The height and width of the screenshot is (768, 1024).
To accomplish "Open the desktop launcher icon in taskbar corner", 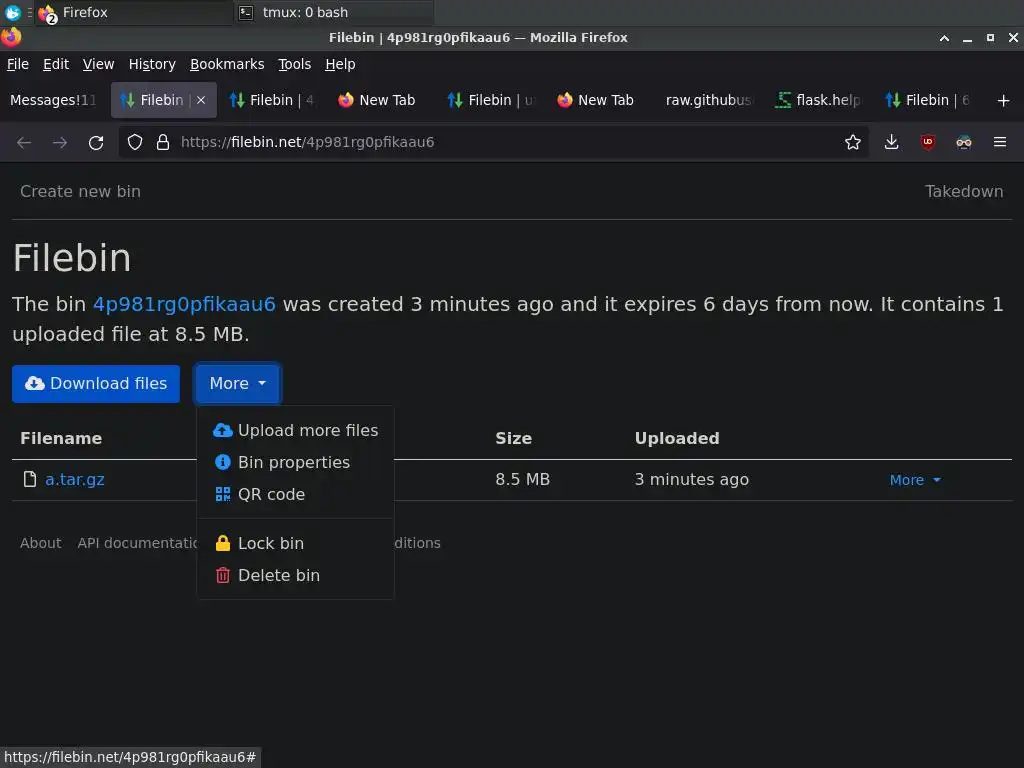I will 12,12.
